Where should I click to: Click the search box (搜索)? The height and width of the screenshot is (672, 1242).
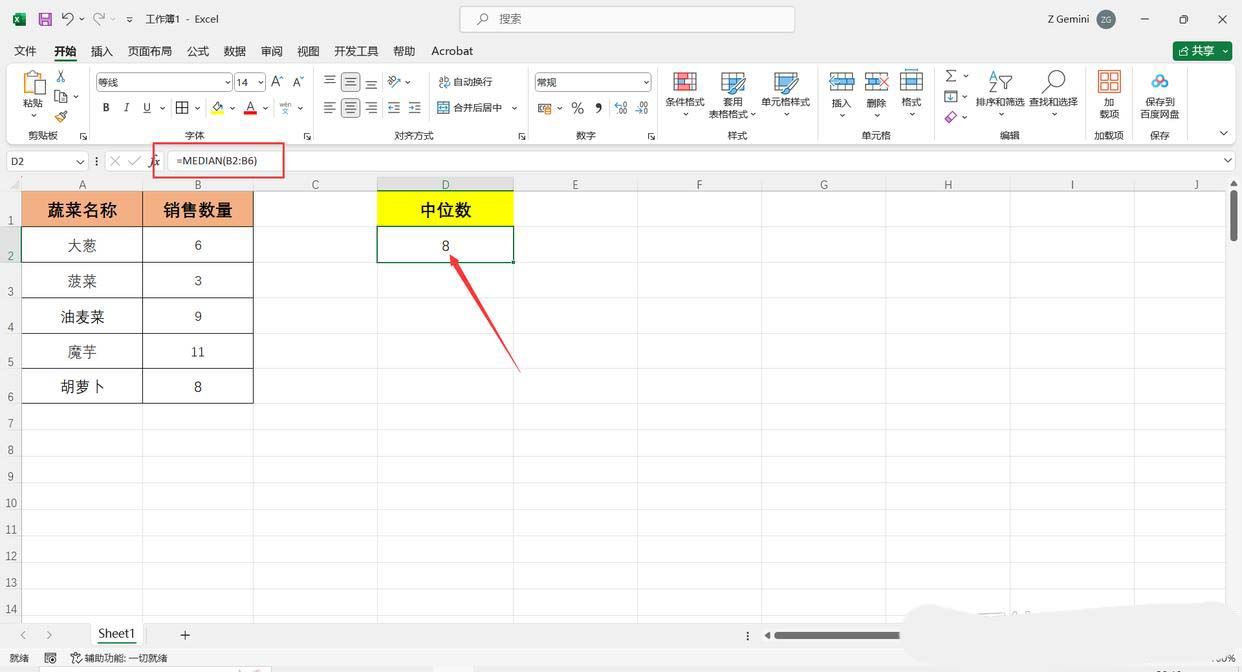point(627,19)
